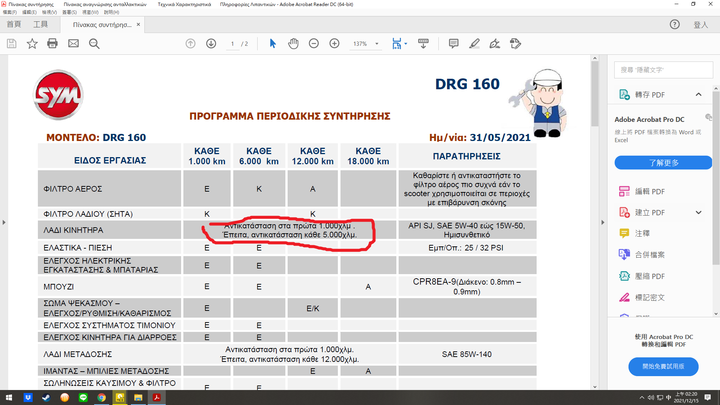Click the ΦΙΛΤΡΟ ΑΕΡΟΣ row label

73,189
